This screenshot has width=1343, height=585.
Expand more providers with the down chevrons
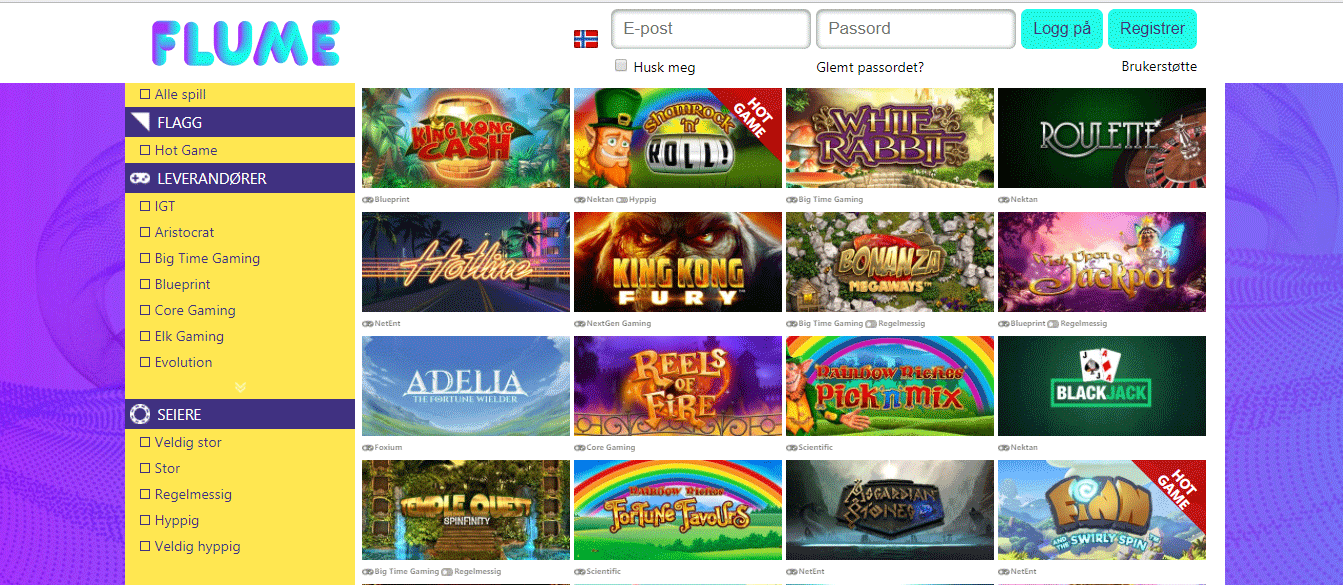[240, 386]
